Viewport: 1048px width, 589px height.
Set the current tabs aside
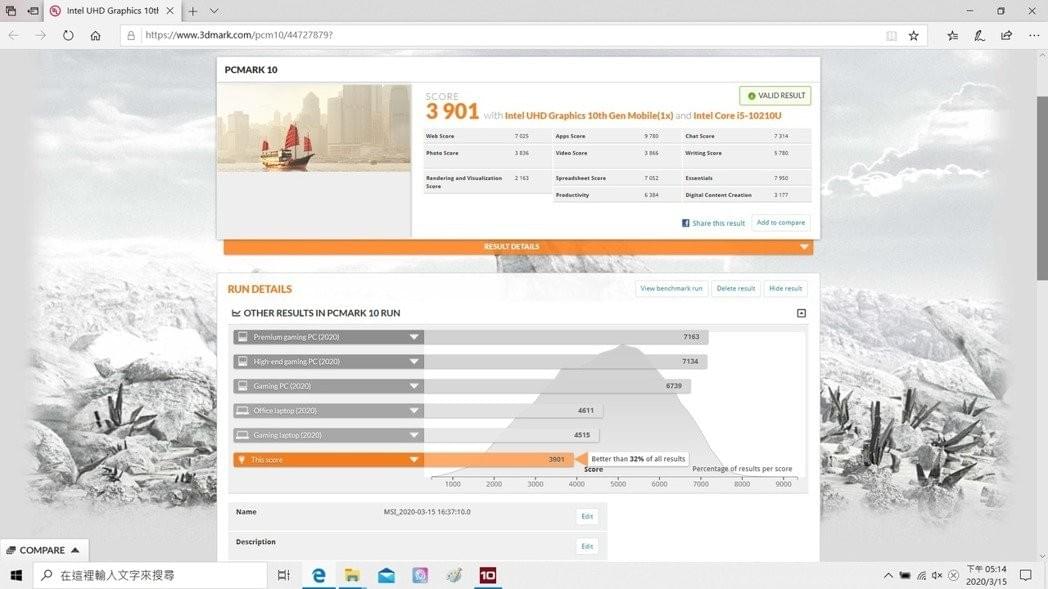click(33, 11)
